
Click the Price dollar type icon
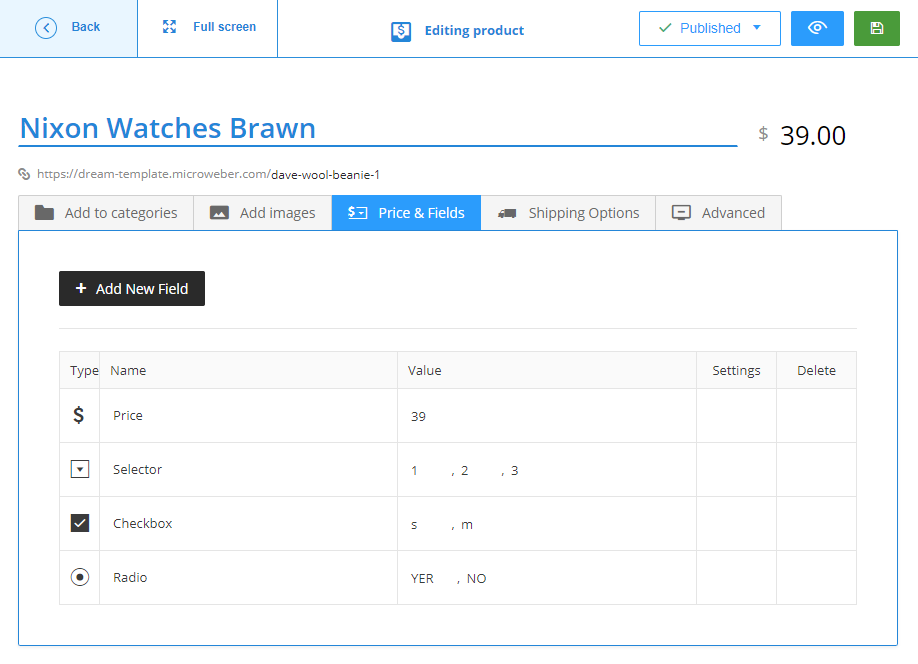(x=79, y=415)
